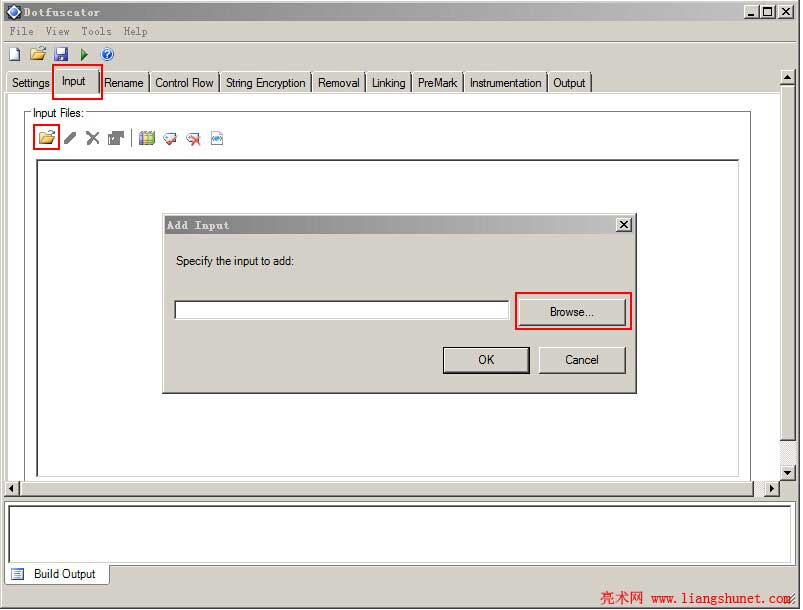Switch to the Rename tab
This screenshot has height=610, width=803.
click(x=124, y=83)
